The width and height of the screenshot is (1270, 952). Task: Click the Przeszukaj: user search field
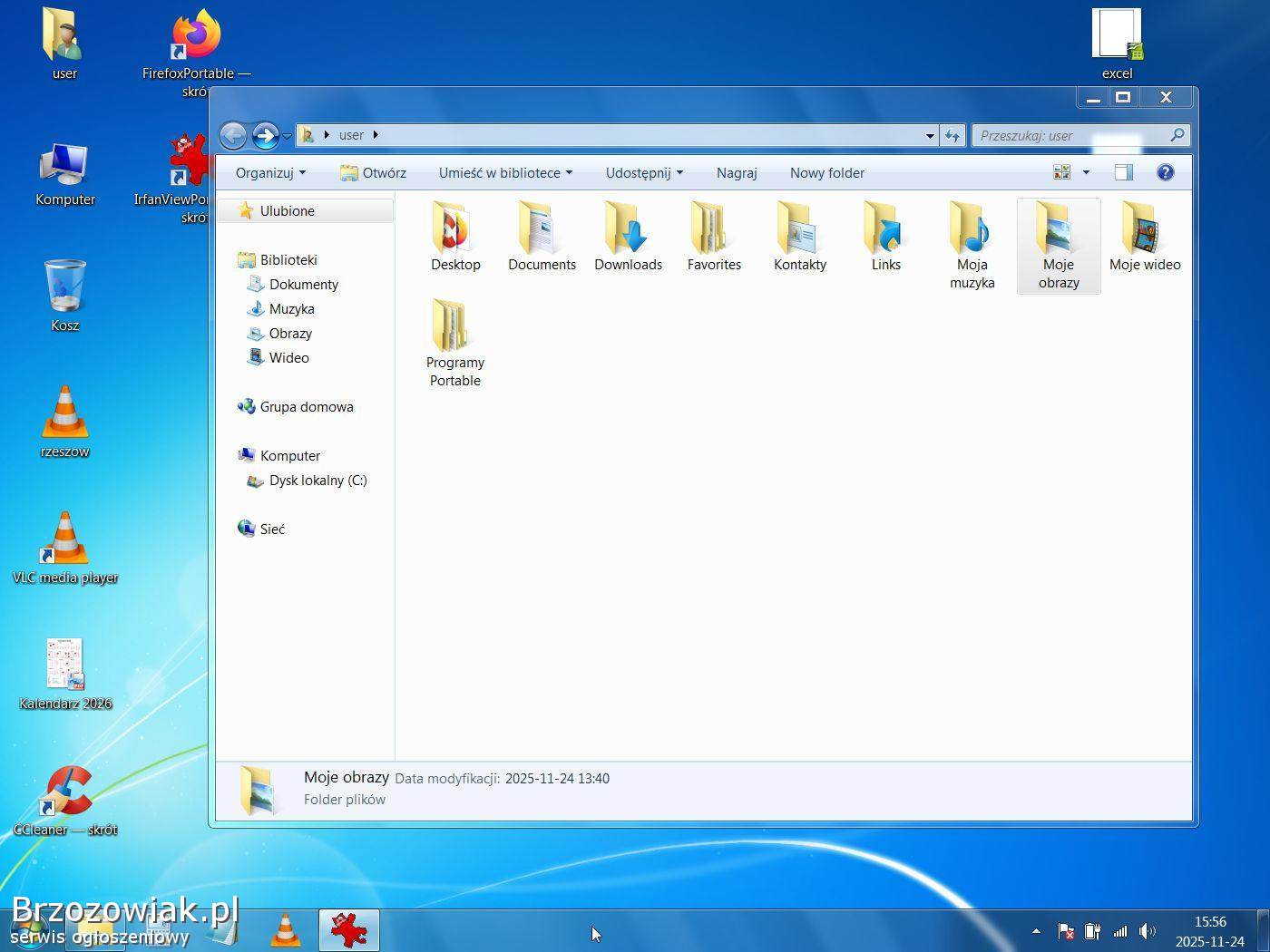coord(1070,135)
